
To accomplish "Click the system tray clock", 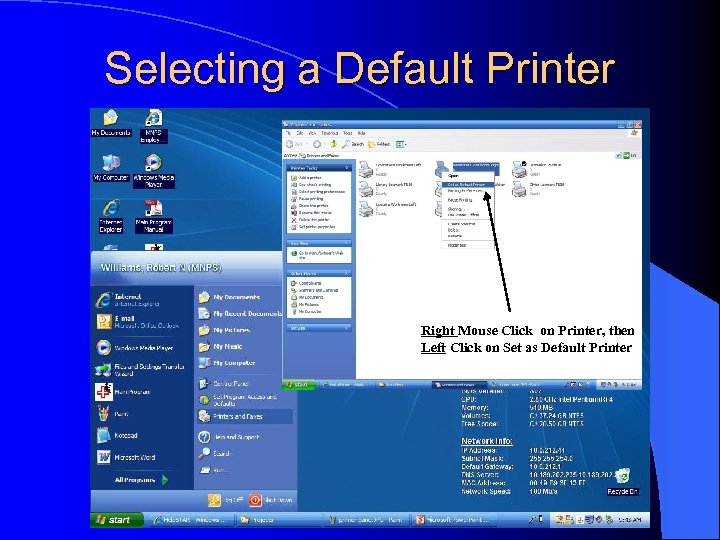I will (x=630, y=520).
